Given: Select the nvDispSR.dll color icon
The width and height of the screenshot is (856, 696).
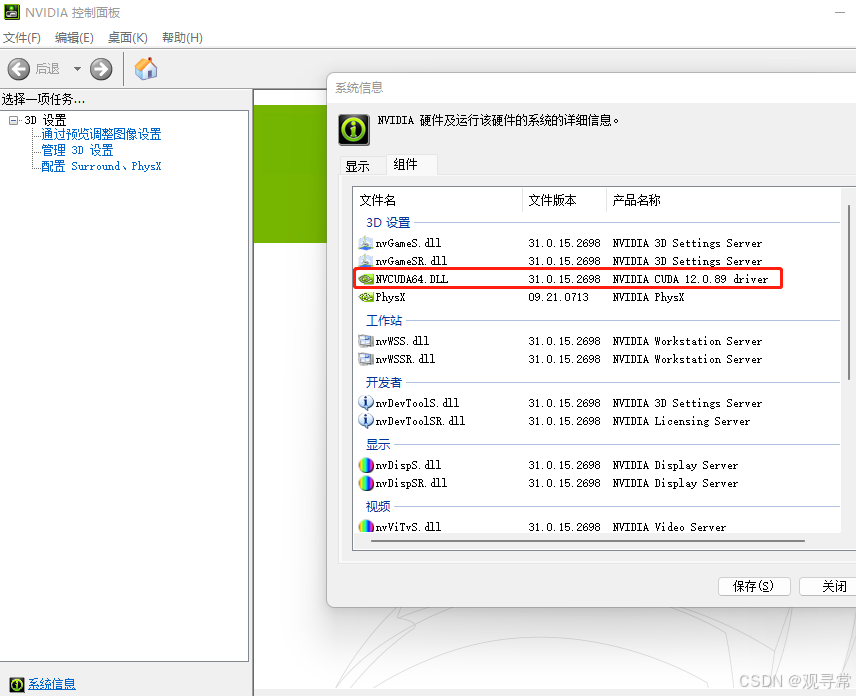Looking at the screenshot, I should click(366, 483).
